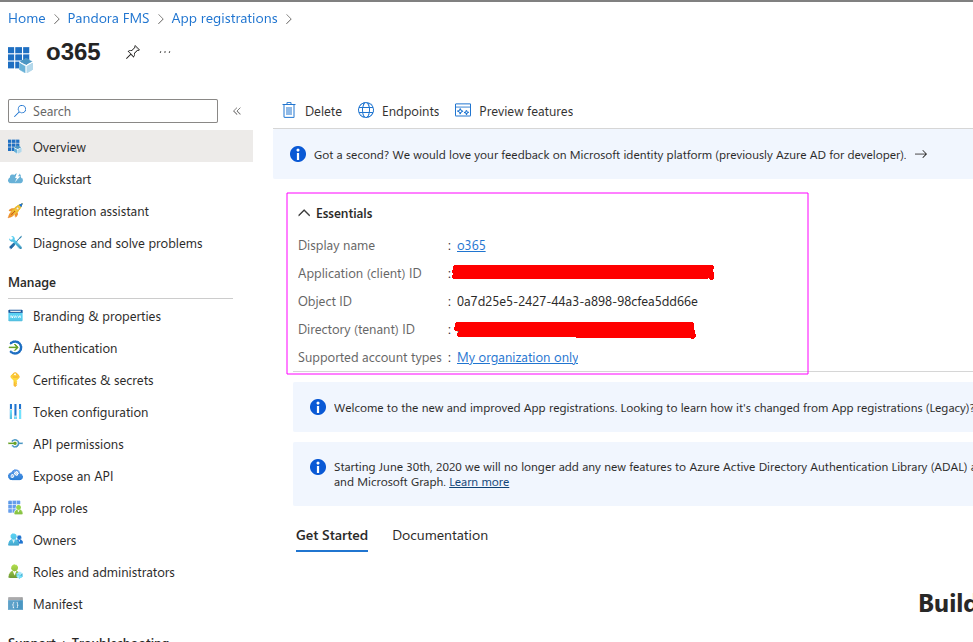Click the Pandora FMS breadcrumb
973x642 pixels.
(109, 19)
